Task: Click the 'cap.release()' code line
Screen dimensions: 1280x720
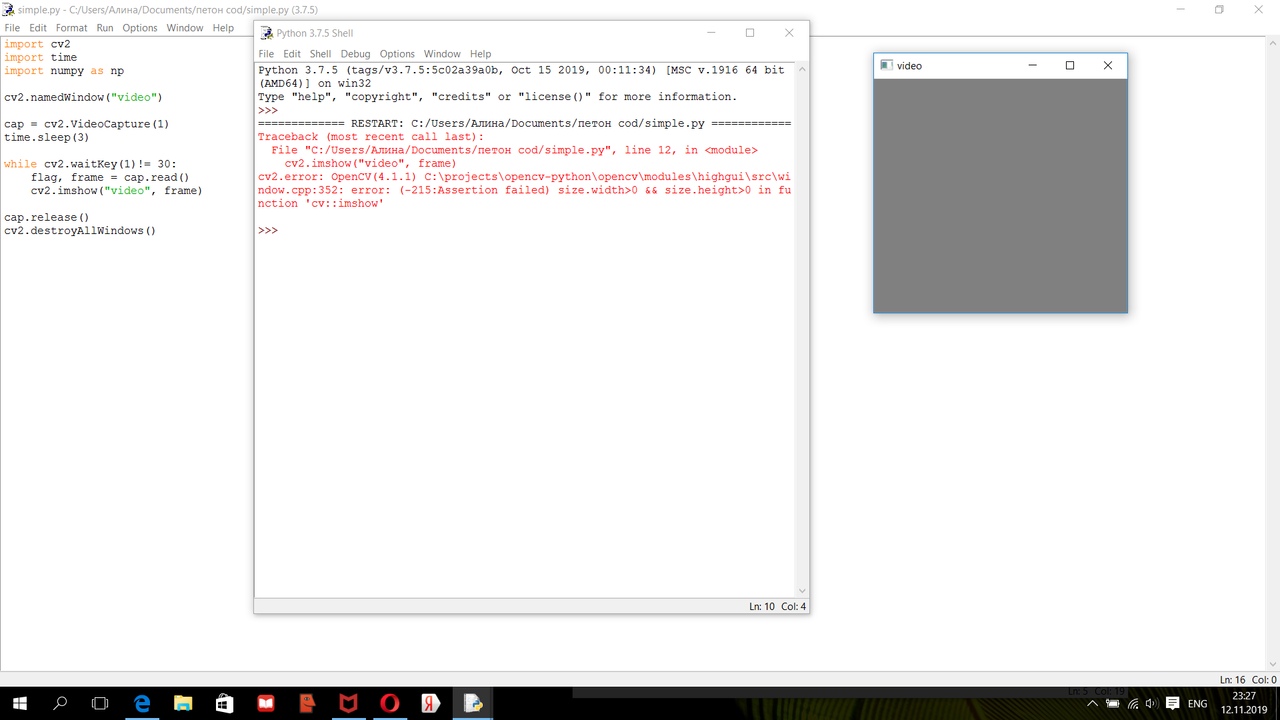Action: (47, 217)
